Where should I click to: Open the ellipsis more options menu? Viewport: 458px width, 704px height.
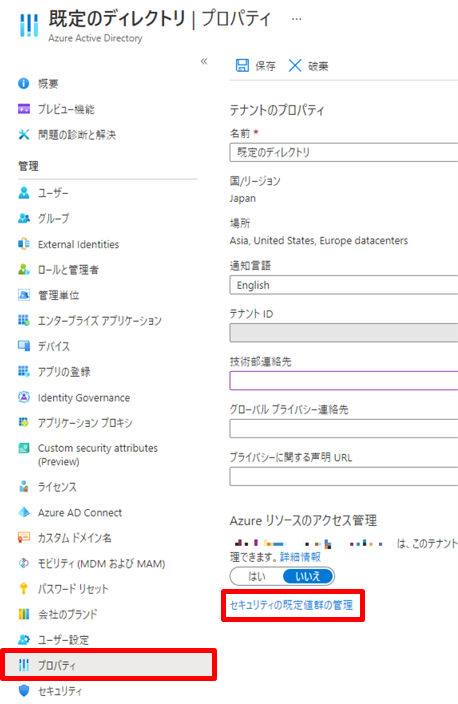point(296,19)
